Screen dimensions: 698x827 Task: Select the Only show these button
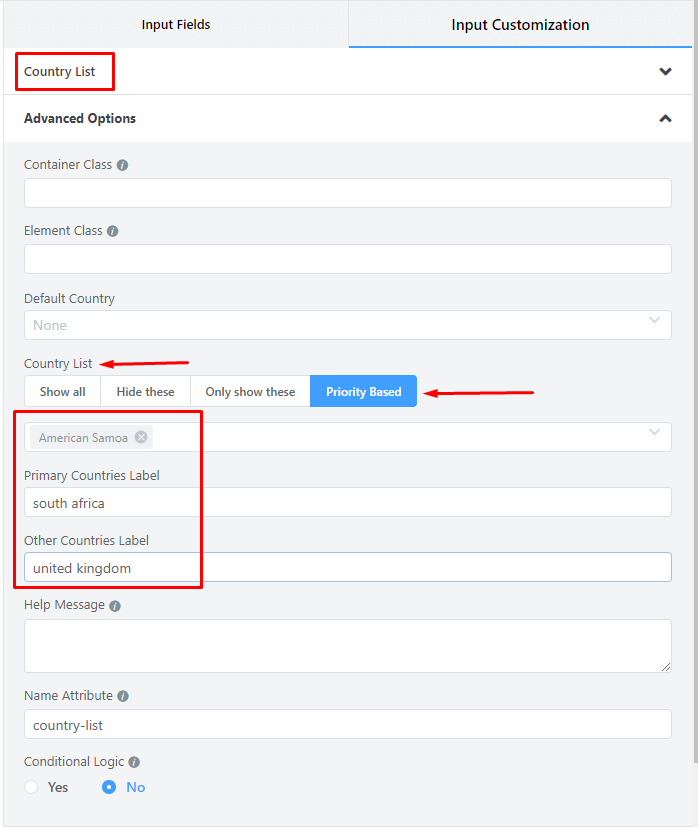tap(250, 392)
